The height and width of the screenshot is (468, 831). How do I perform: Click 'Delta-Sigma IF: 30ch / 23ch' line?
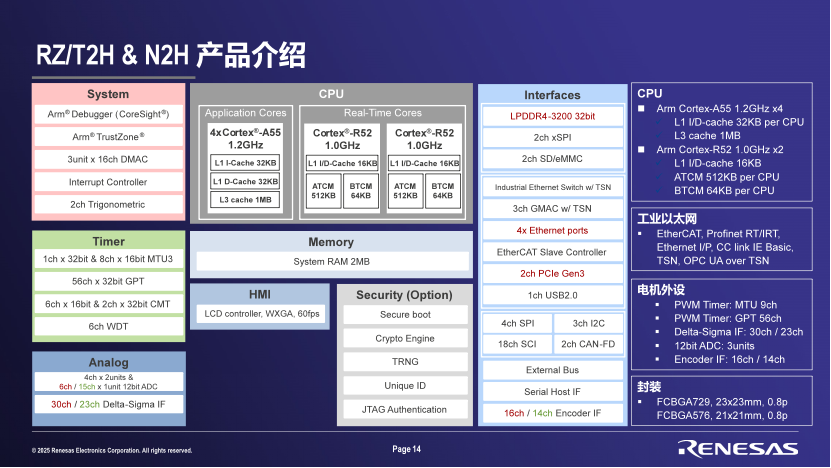(x=738, y=332)
